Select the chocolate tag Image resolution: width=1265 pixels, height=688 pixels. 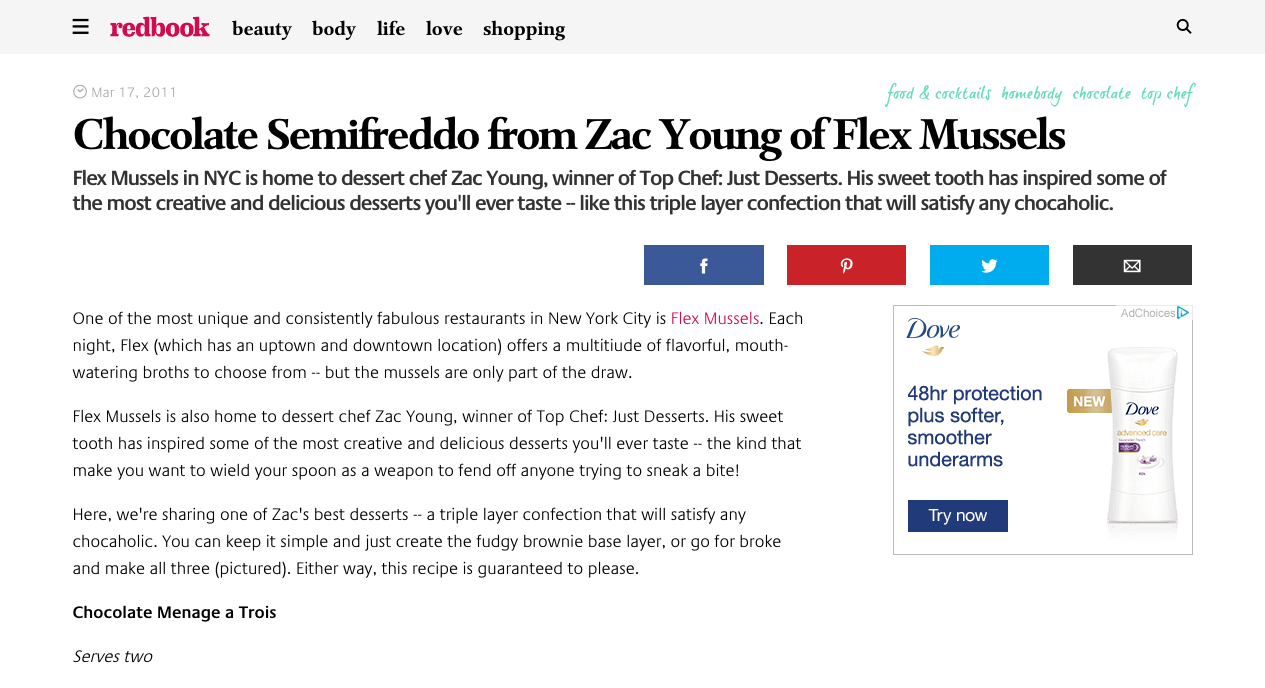coord(1101,94)
